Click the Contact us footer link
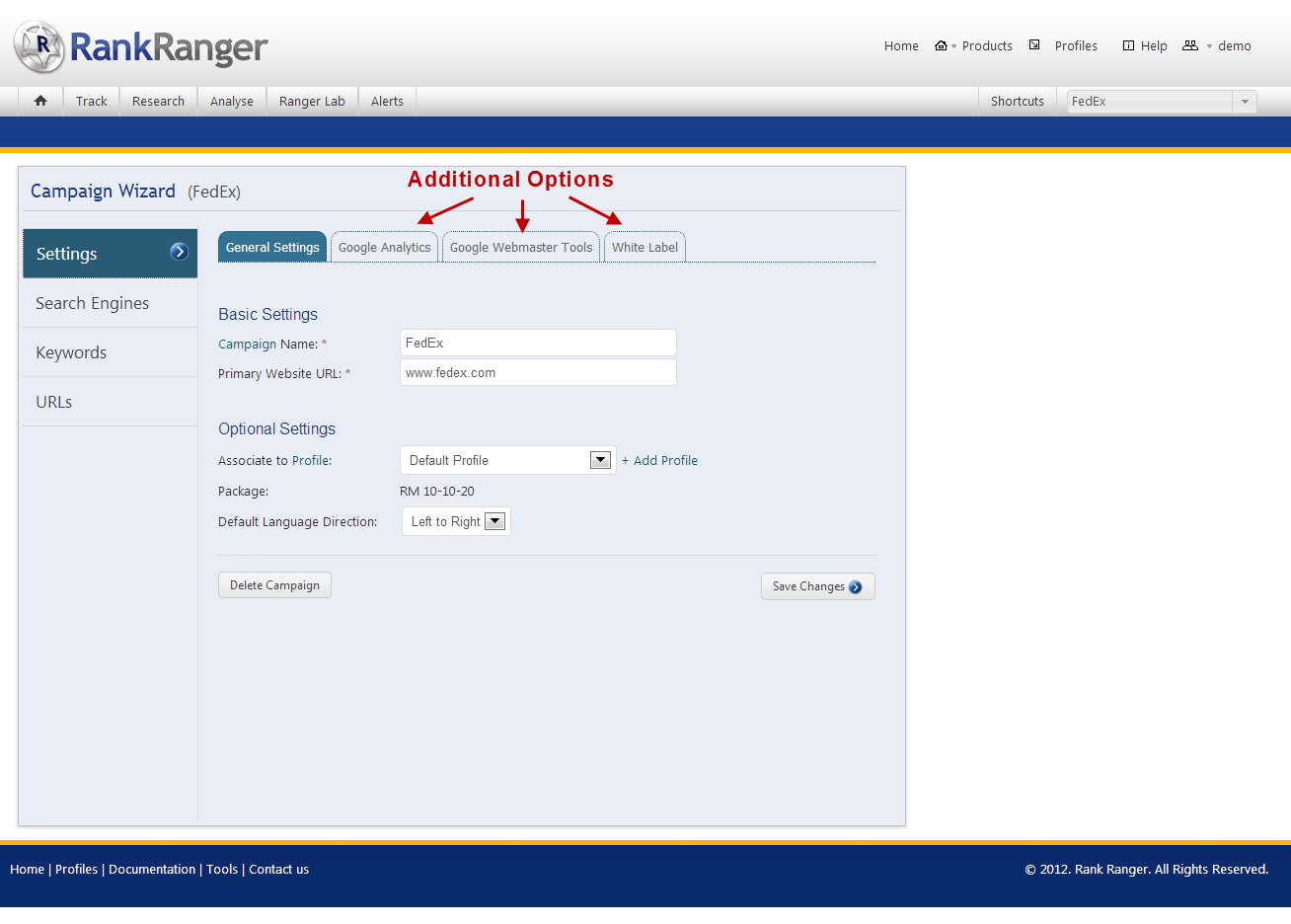This screenshot has width=1291, height=924. tap(278, 869)
